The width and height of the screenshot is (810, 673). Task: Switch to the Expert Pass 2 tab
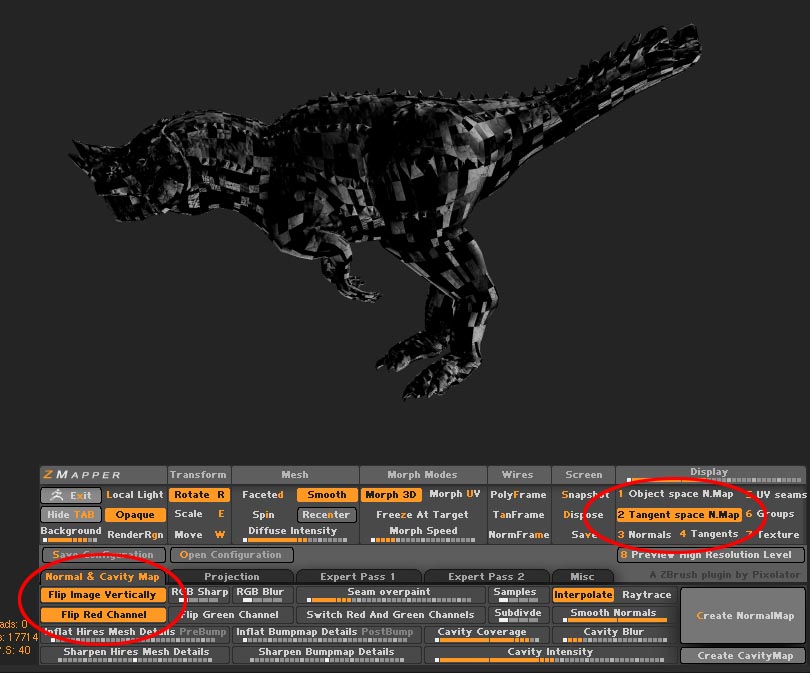486,576
